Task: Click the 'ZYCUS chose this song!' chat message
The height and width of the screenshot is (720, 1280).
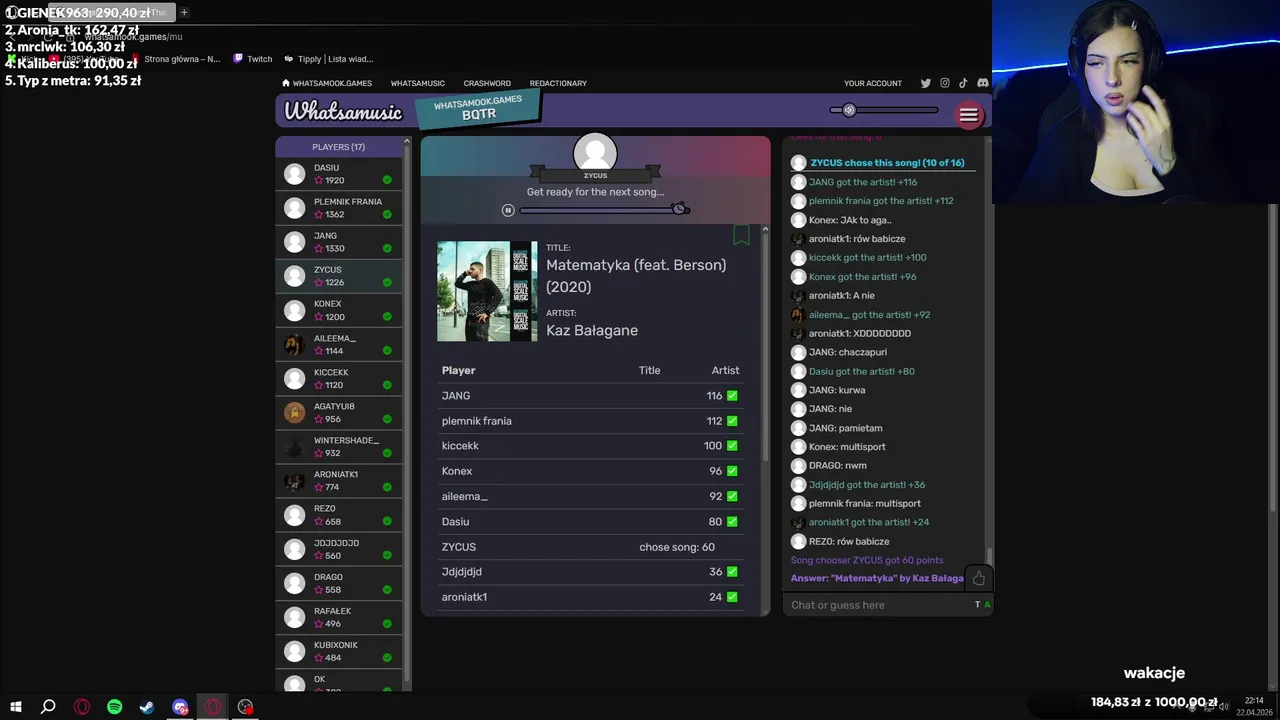Action: coord(887,163)
